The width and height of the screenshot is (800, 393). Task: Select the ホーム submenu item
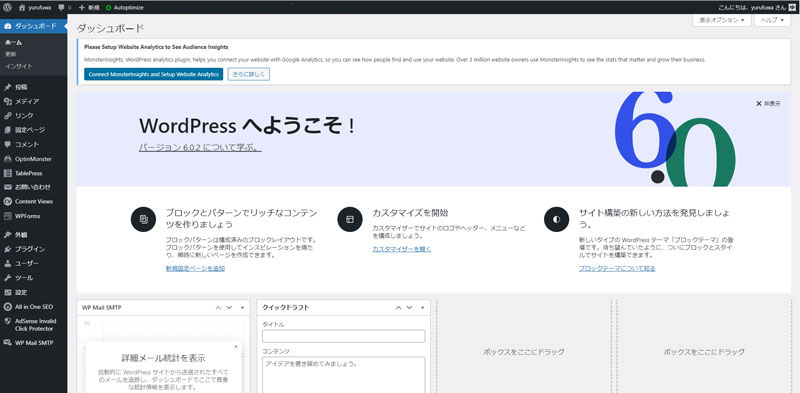(13, 42)
